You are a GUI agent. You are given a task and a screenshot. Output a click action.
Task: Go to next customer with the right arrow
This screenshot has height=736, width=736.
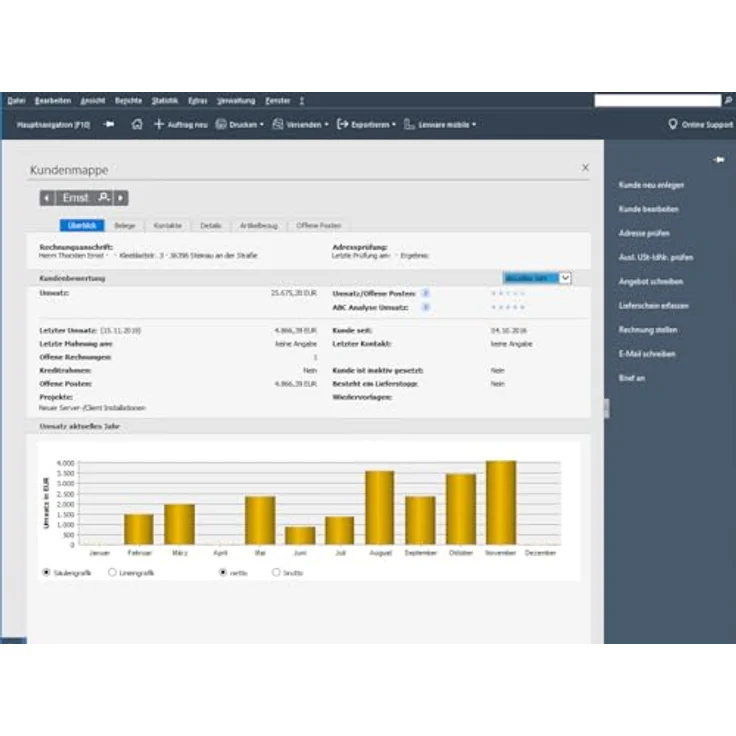click(121, 198)
